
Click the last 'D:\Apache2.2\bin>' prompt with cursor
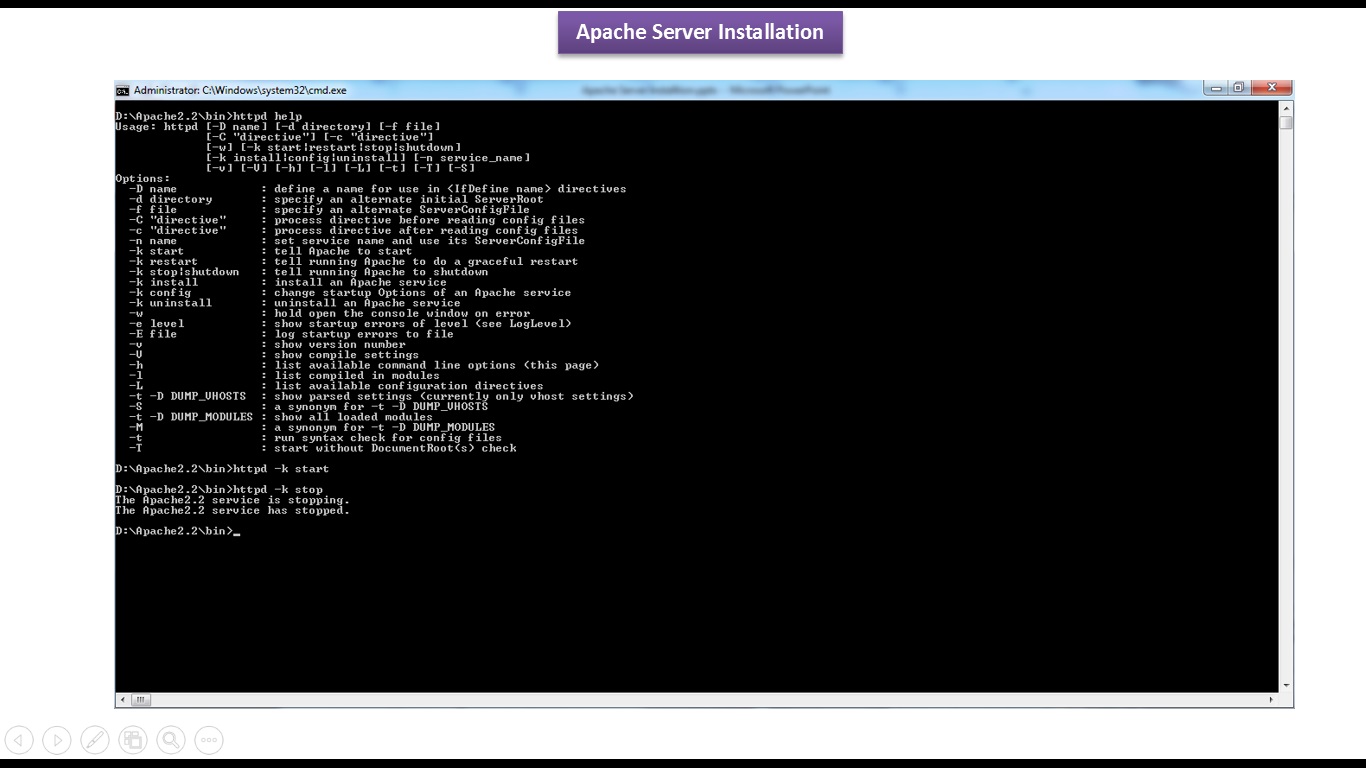pos(177,531)
